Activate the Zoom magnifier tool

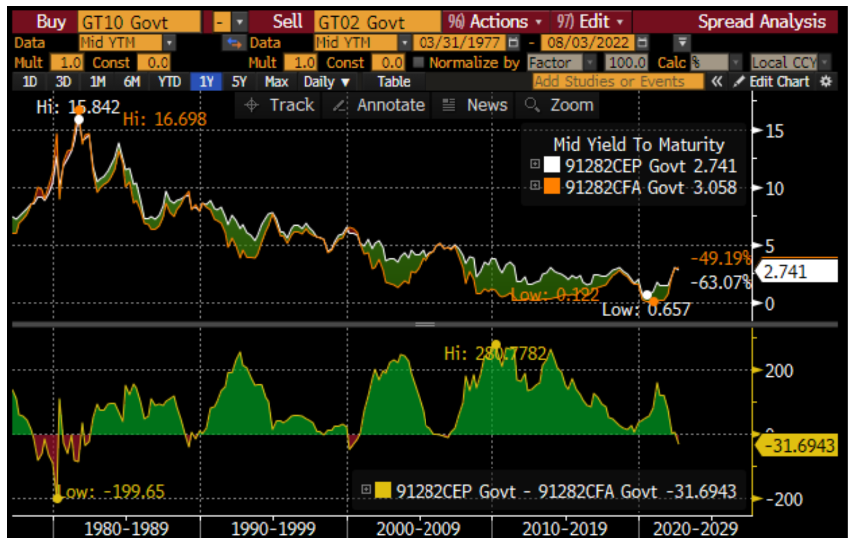pyautogui.click(x=558, y=105)
